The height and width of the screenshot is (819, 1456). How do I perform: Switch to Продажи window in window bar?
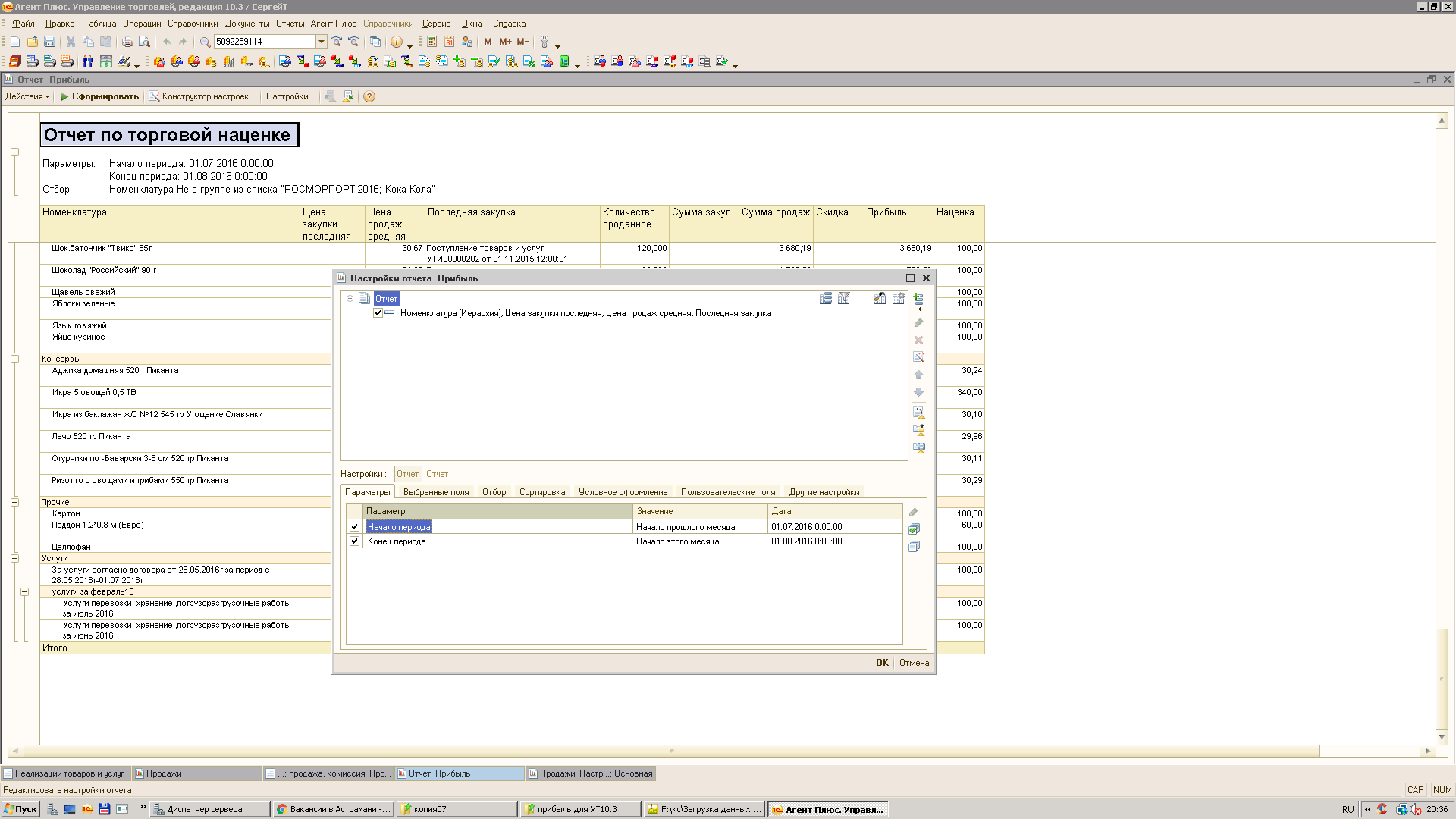click(x=196, y=773)
